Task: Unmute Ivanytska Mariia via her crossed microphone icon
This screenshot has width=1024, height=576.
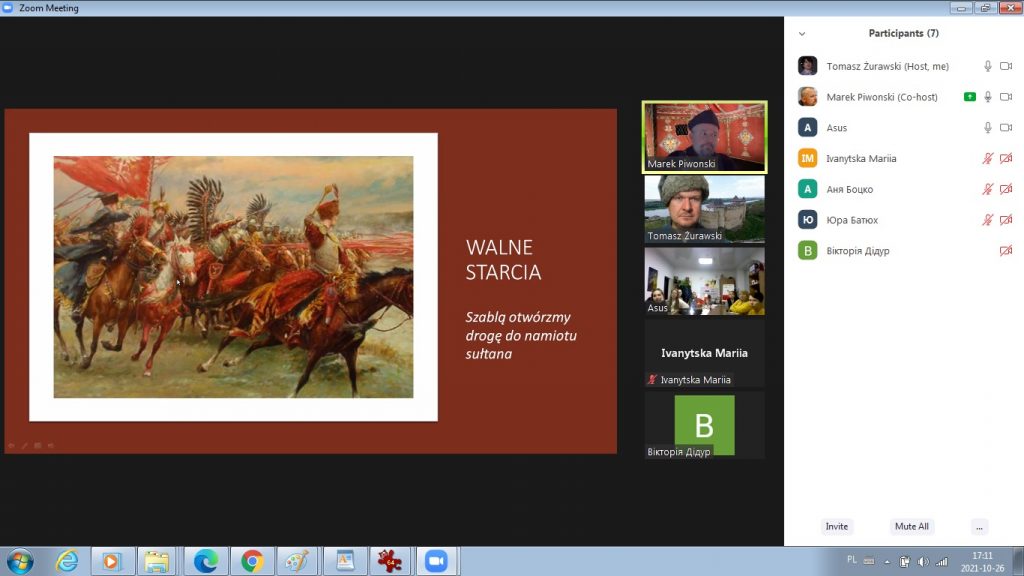Action: pyautogui.click(x=988, y=159)
